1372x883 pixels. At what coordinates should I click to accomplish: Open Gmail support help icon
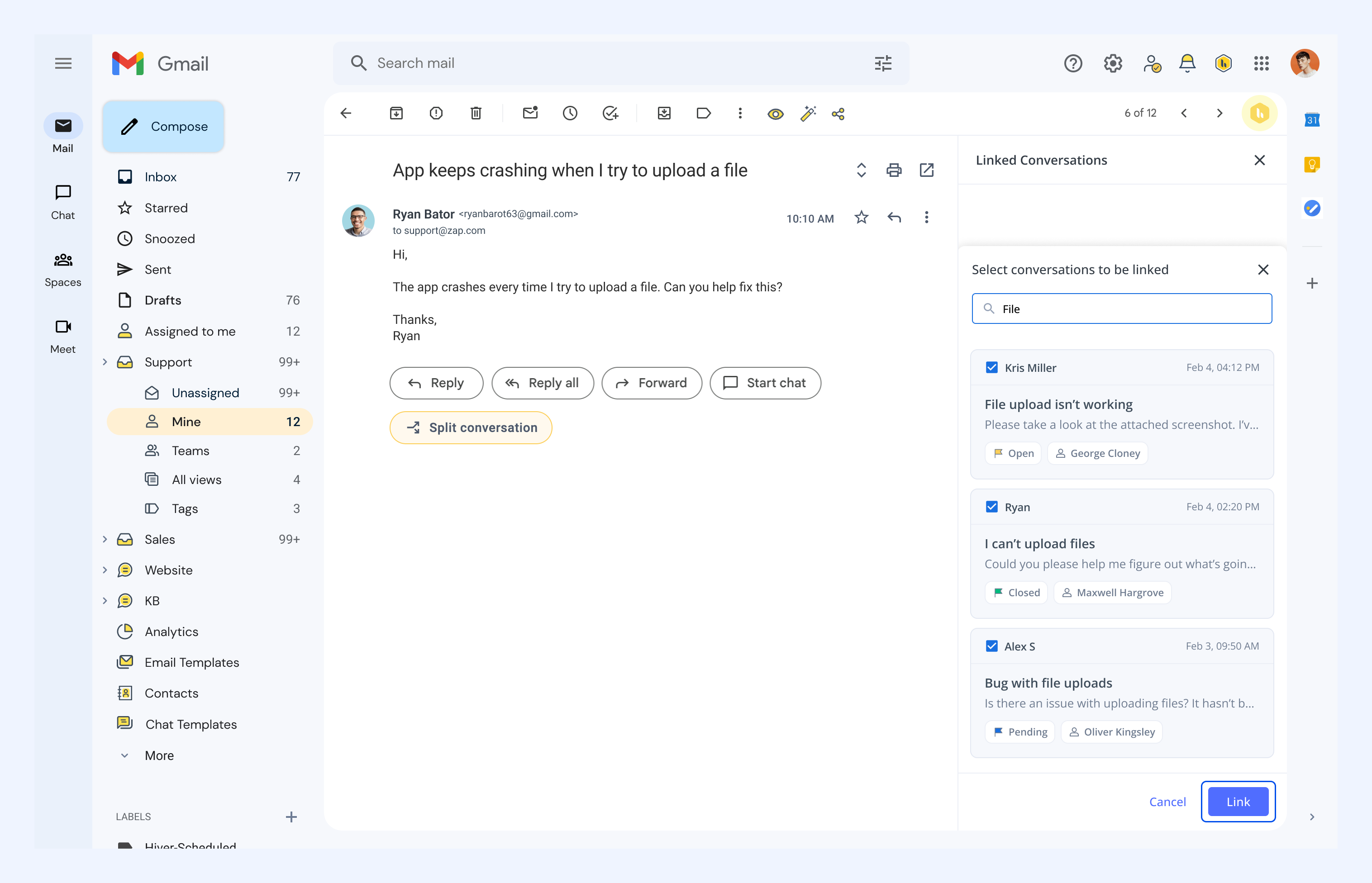pos(1073,63)
